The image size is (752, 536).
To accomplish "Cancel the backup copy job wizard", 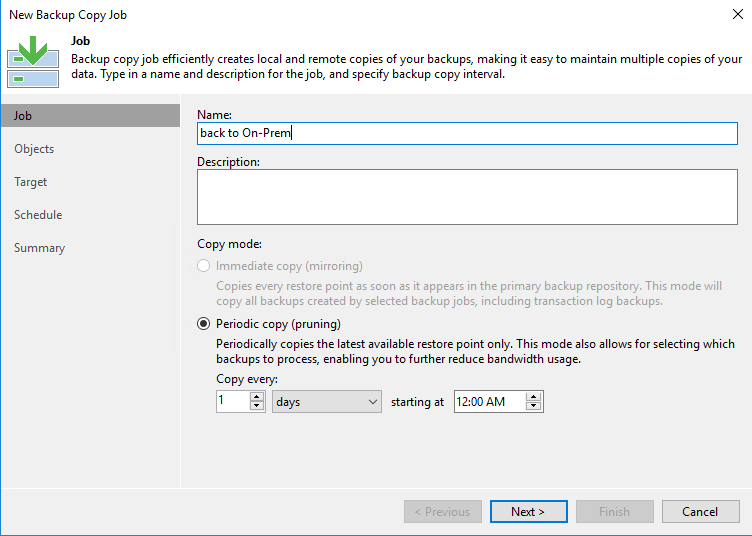I will (700, 511).
